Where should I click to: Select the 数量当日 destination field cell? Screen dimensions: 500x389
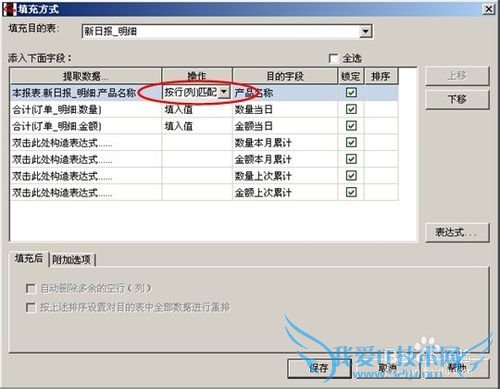pos(285,109)
